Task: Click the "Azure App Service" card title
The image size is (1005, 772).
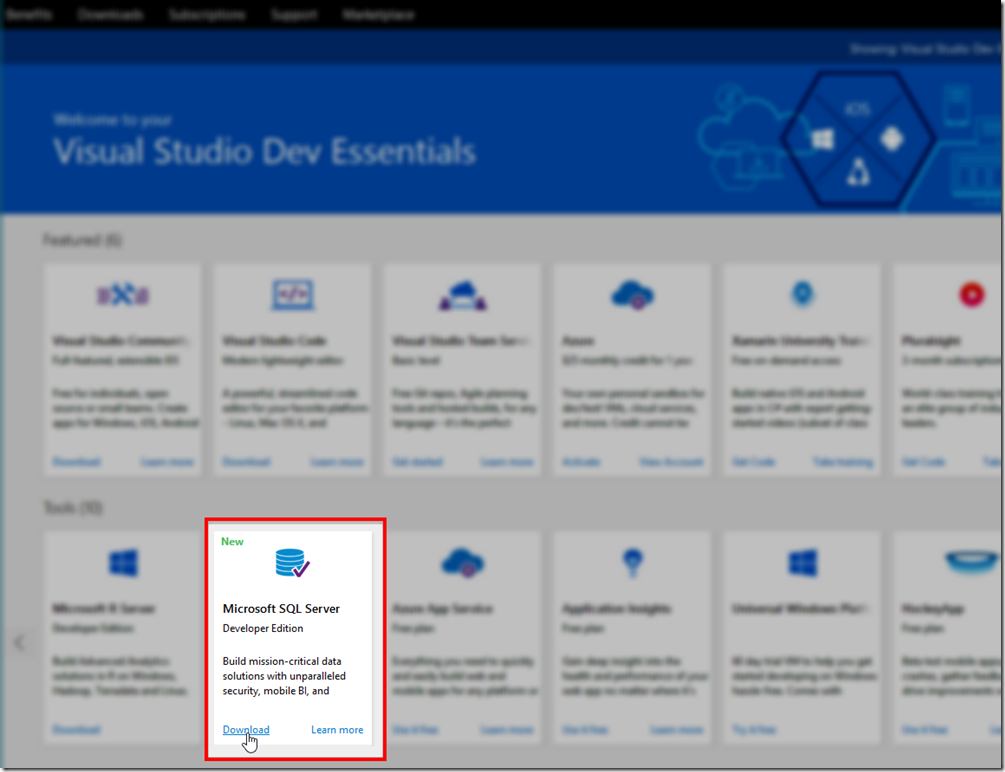Action: coord(442,608)
